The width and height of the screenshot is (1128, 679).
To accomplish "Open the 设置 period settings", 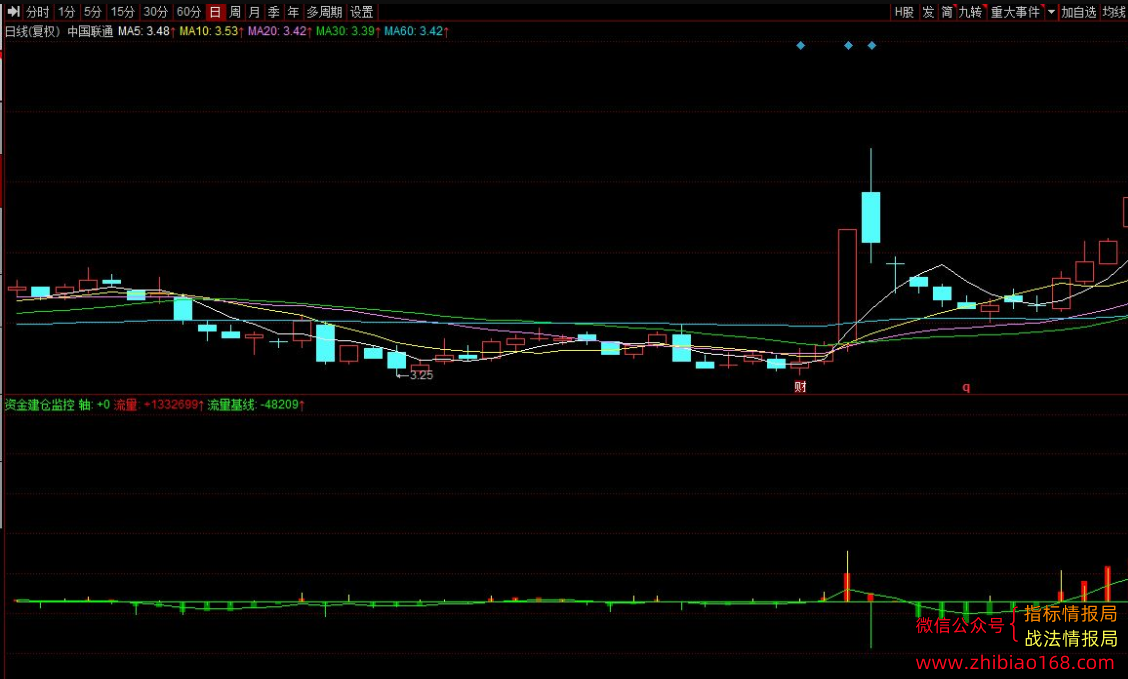I will point(361,12).
